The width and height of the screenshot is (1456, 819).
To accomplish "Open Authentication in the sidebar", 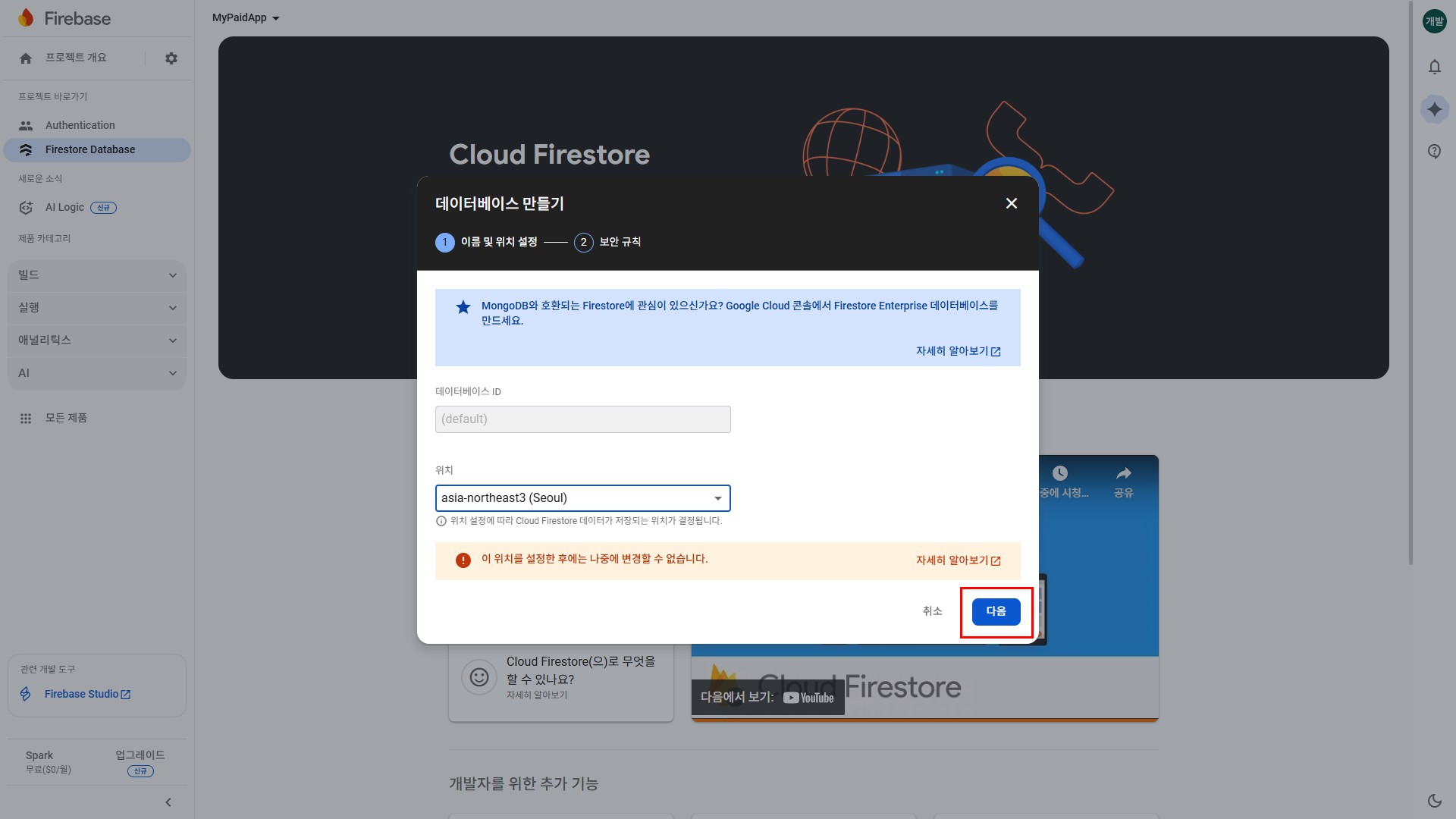I will 80,125.
